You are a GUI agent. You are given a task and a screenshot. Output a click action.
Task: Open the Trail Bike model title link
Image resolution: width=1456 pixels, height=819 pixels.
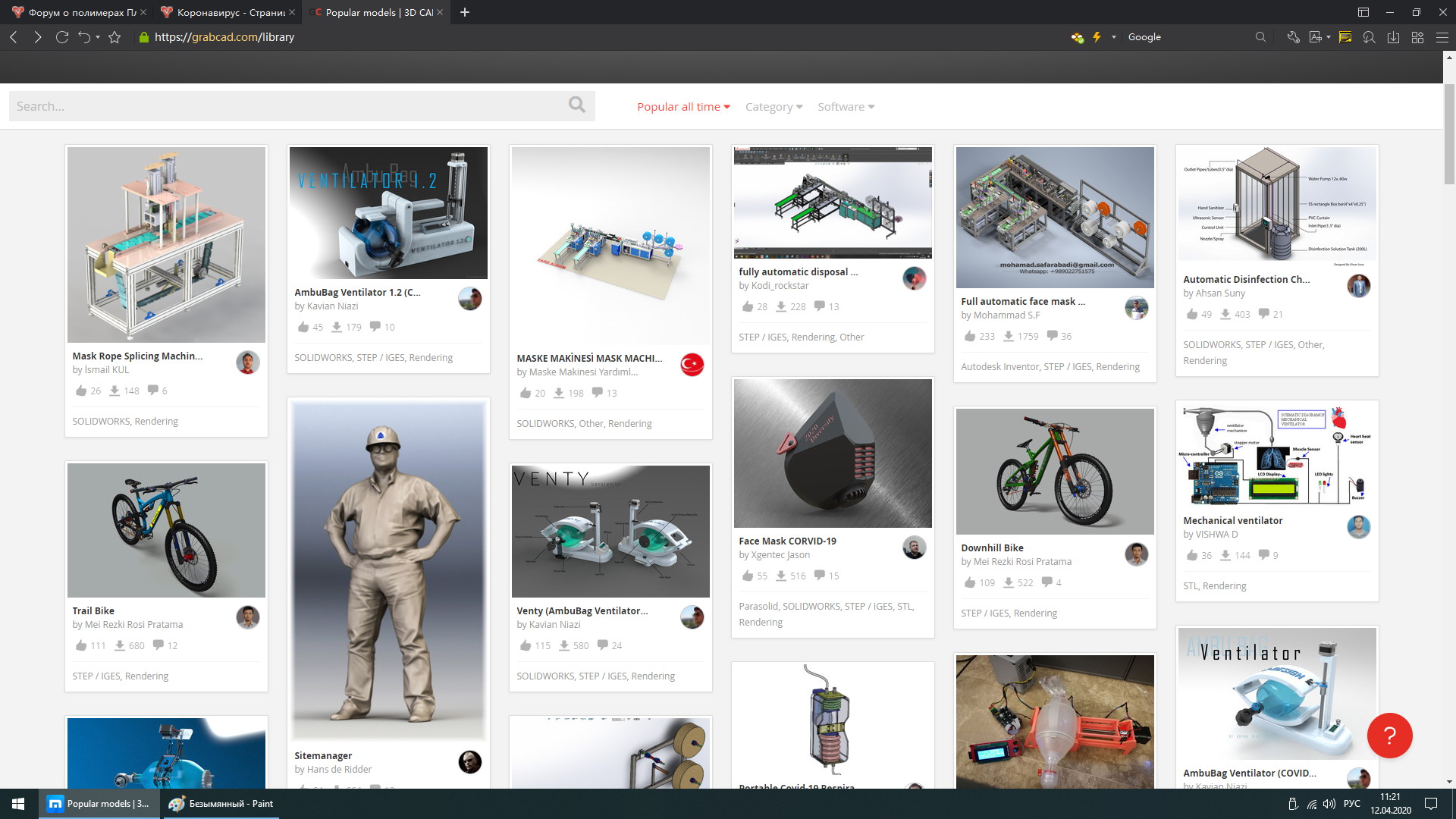(93, 610)
